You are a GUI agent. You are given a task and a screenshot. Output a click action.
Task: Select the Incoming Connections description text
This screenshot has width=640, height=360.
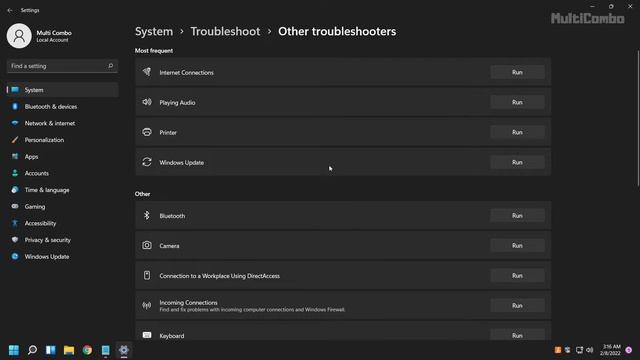pos(252,310)
